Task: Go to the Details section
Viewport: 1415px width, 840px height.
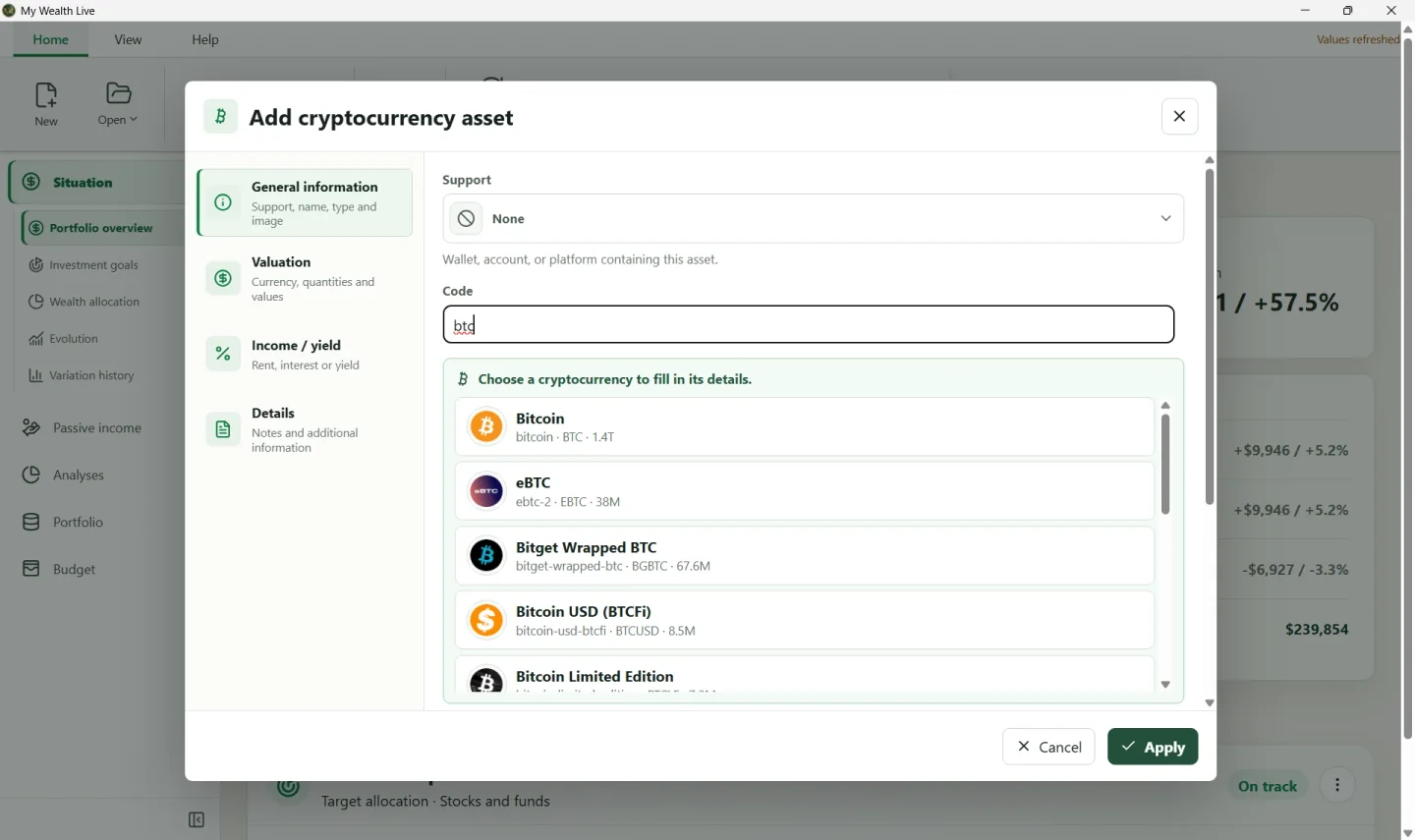Action: [x=305, y=429]
